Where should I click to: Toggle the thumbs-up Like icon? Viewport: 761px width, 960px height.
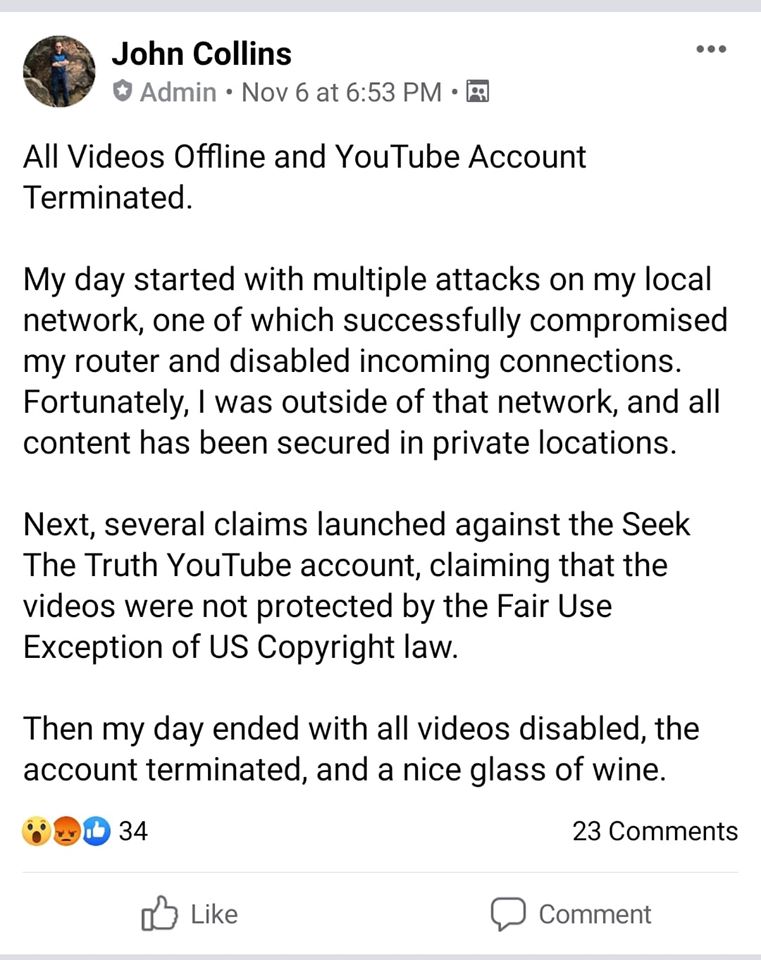click(x=159, y=913)
